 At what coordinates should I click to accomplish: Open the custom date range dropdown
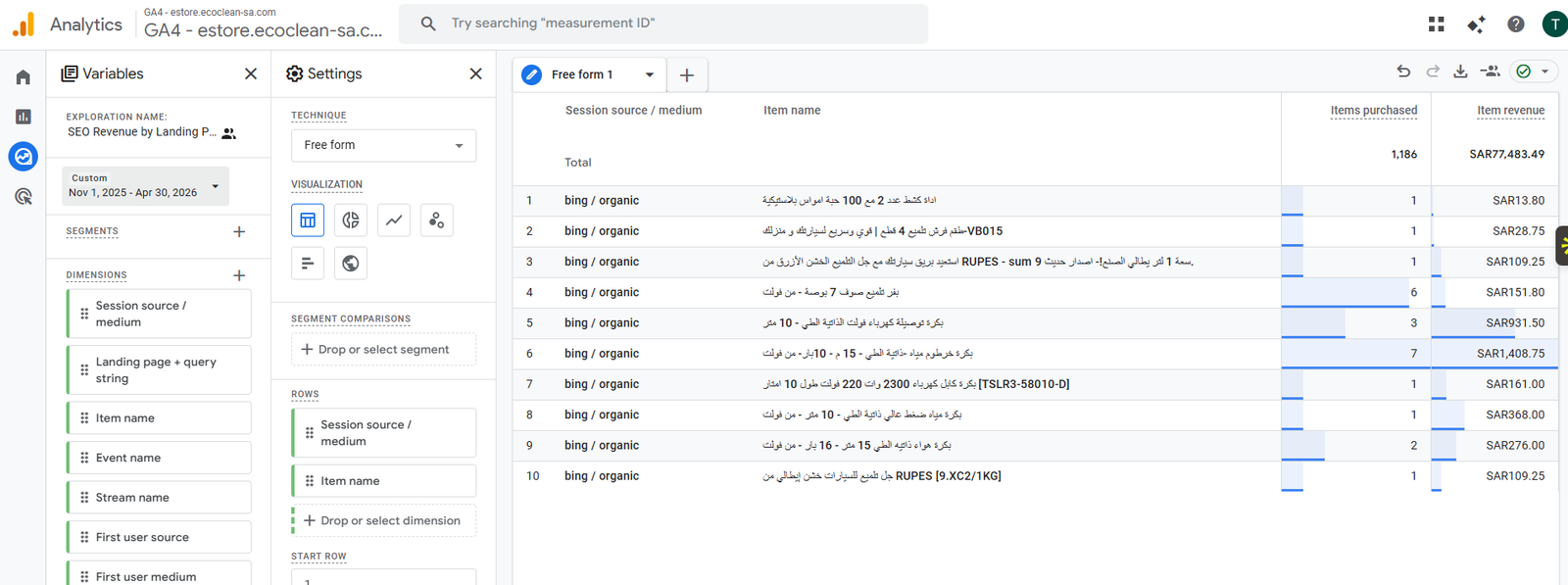tap(145, 185)
